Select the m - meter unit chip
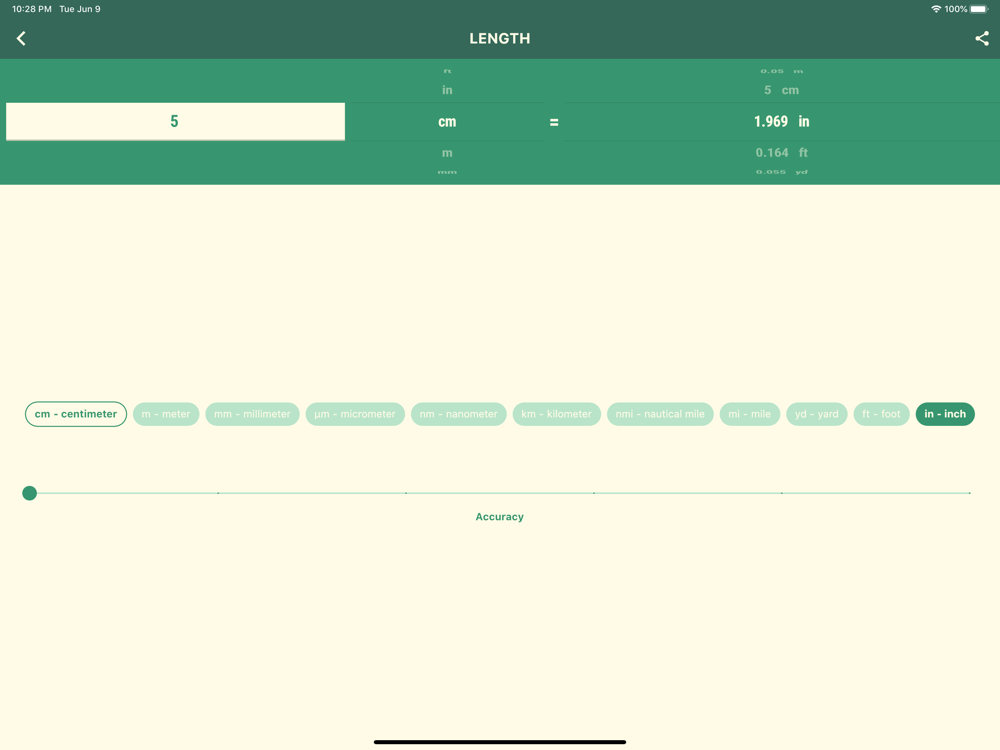 pos(166,414)
